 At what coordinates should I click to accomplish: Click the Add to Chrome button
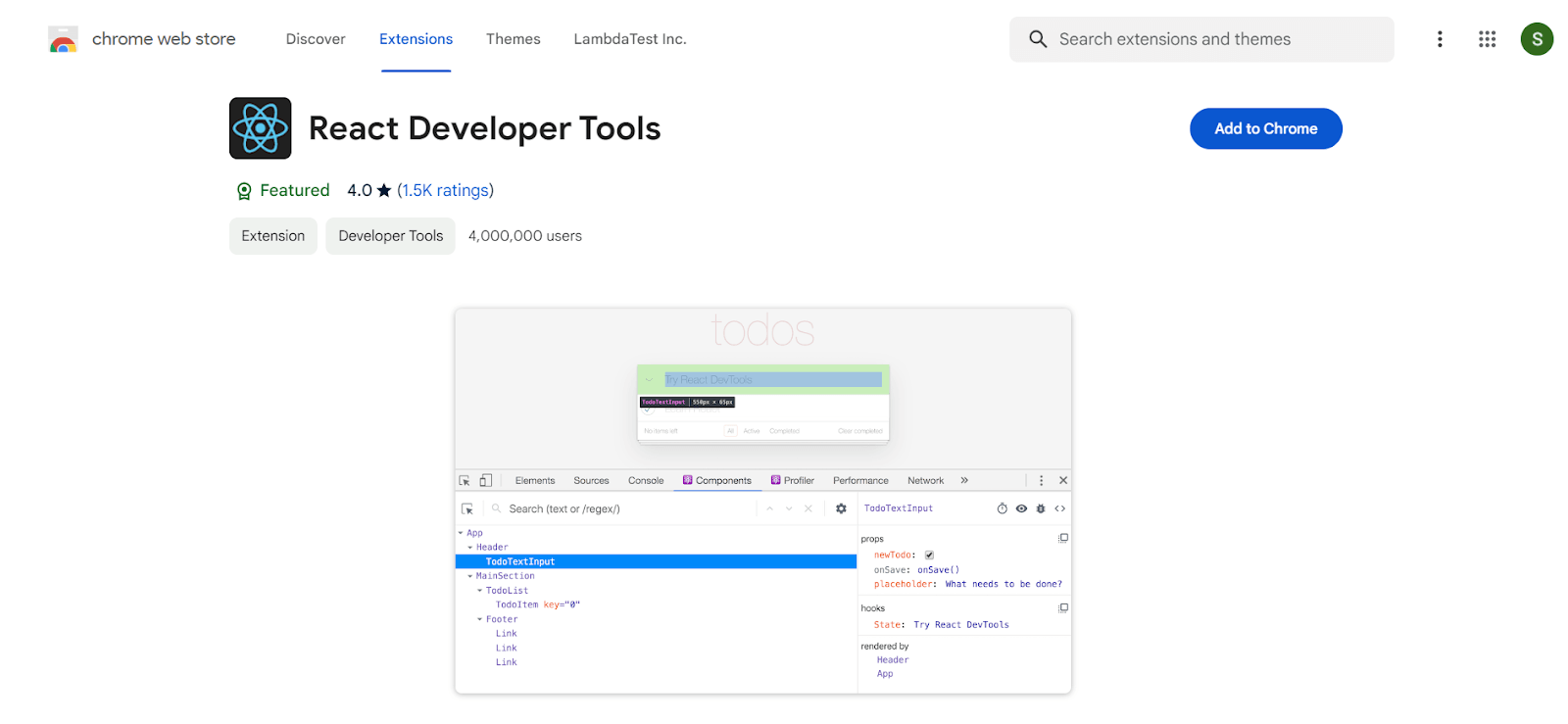coord(1266,128)
